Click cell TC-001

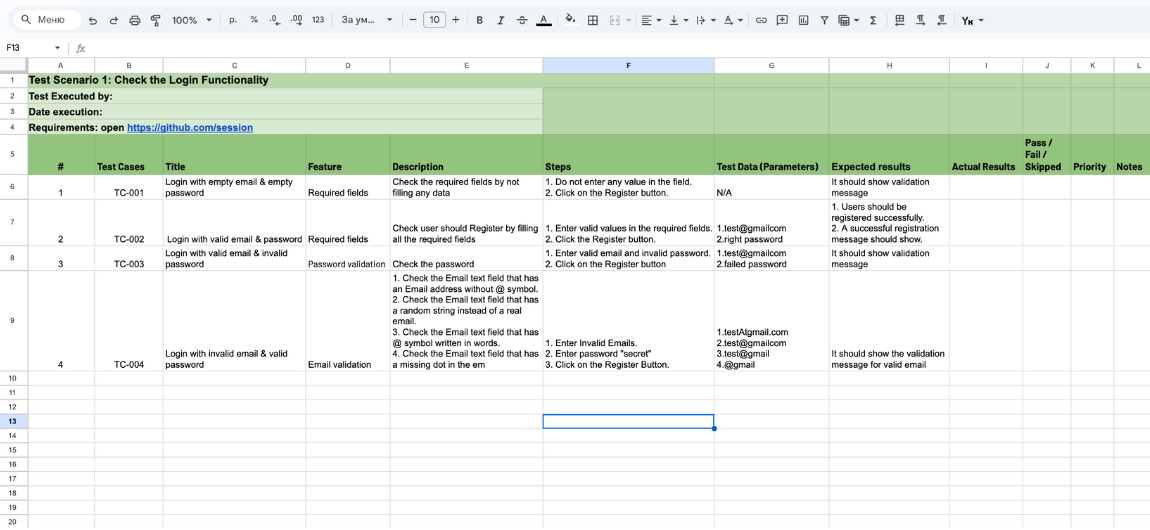129,187
